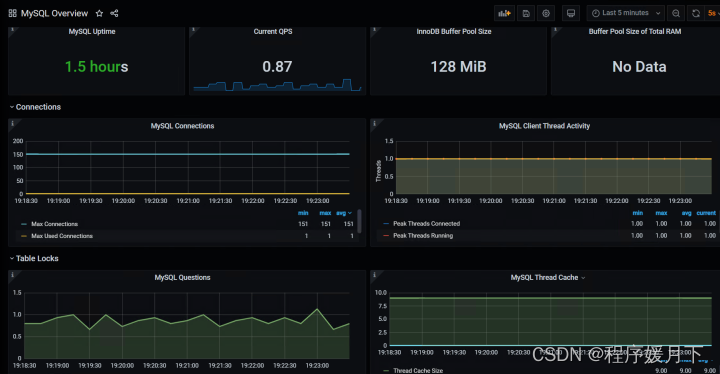Toggle the Max Connections legend series
The height and width of the screenshot is (374, 720).
(55, 224)
